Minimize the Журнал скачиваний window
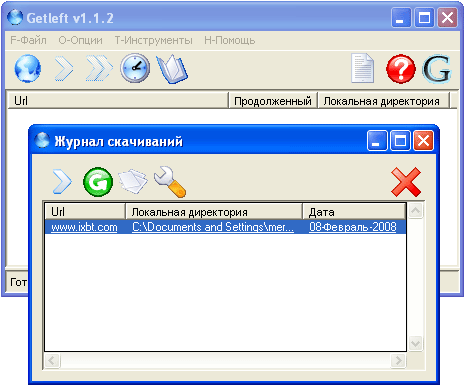 point(377,141)
